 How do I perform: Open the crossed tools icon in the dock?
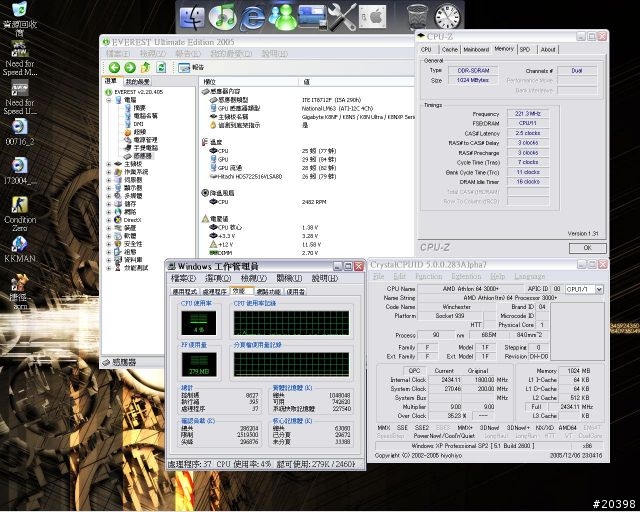342,17
